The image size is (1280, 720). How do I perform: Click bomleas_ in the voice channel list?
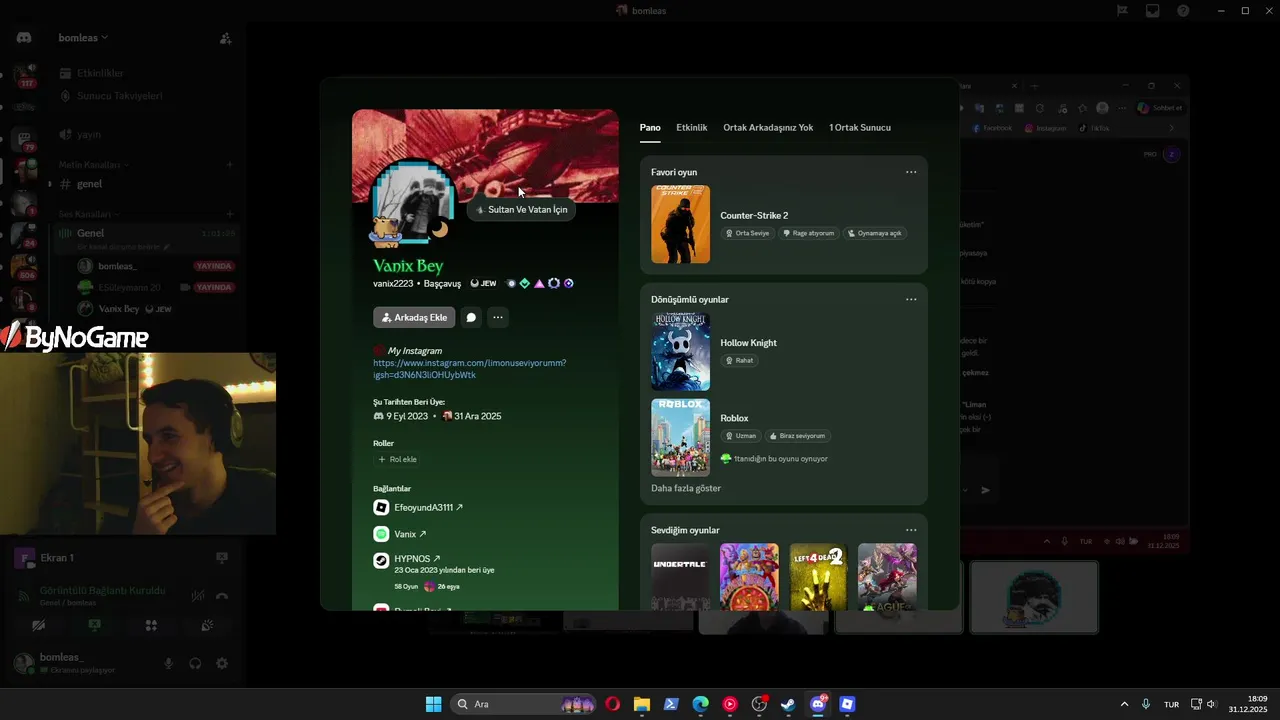point(118,266)
